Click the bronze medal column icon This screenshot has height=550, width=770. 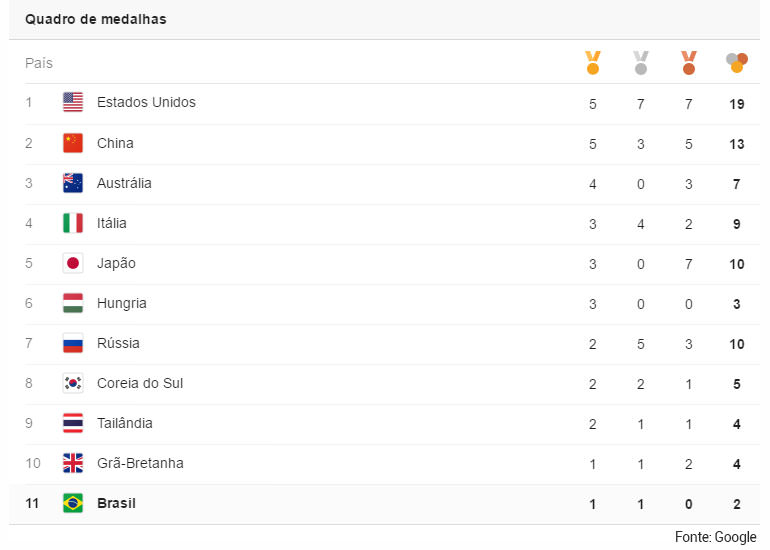tap(689, 63)
